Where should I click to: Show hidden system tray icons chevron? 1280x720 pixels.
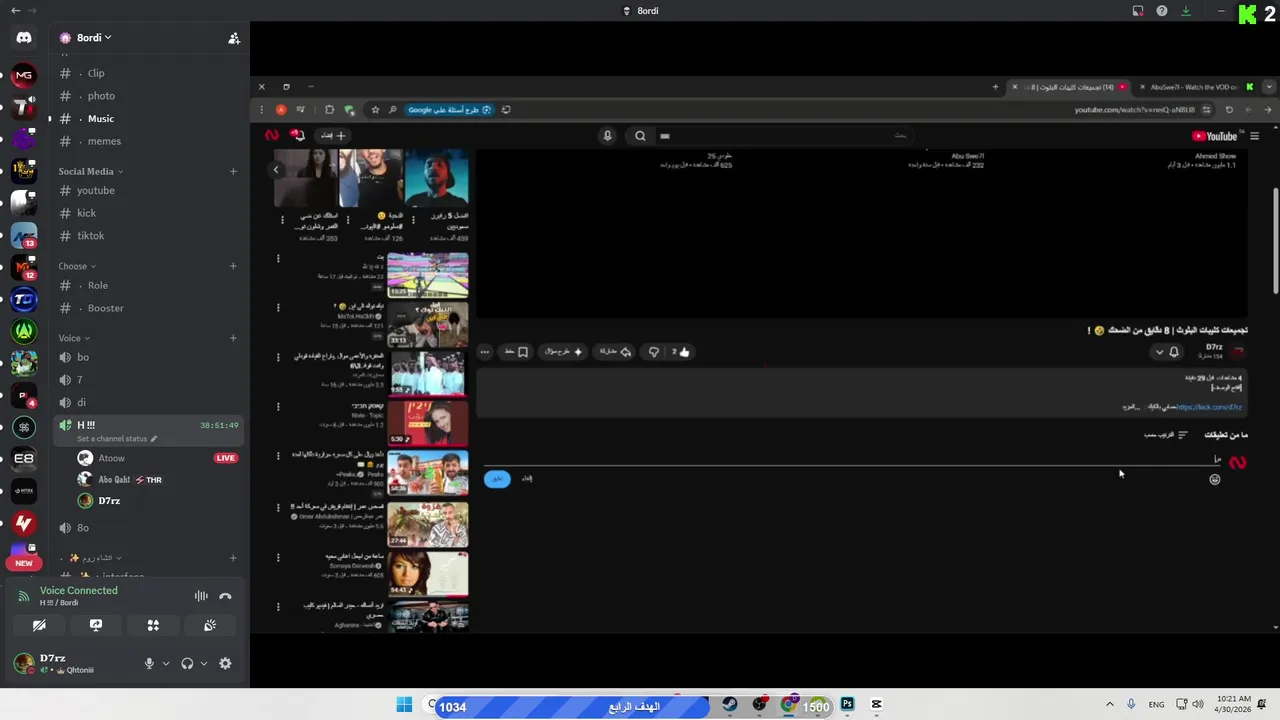pyautogui.click(x=1109, y=704)
